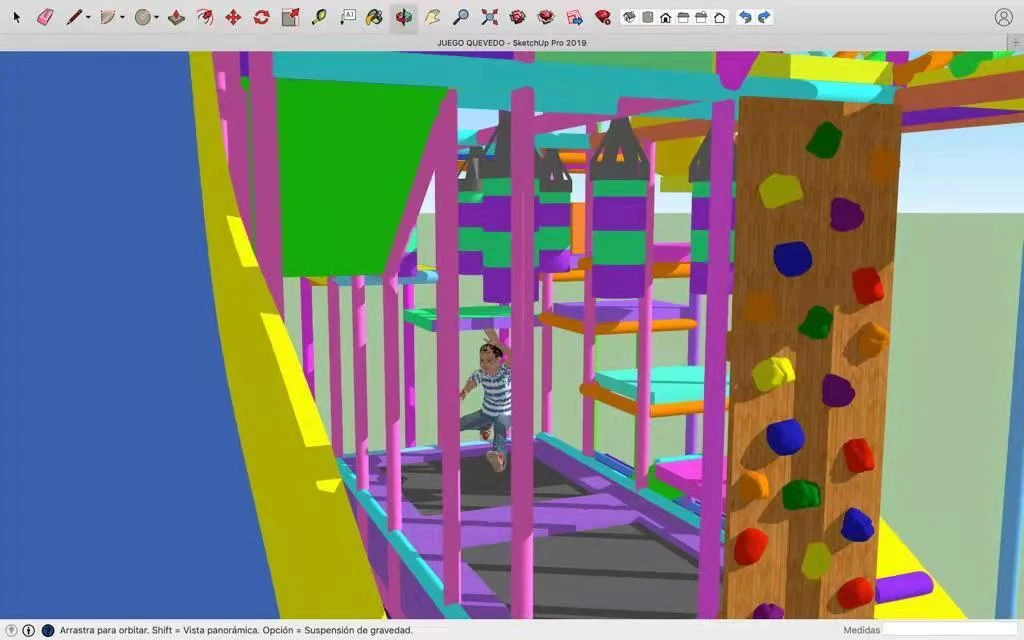Screen dimensions: 1024x640
Task: Choose the Text label tool
Action: 347,17
